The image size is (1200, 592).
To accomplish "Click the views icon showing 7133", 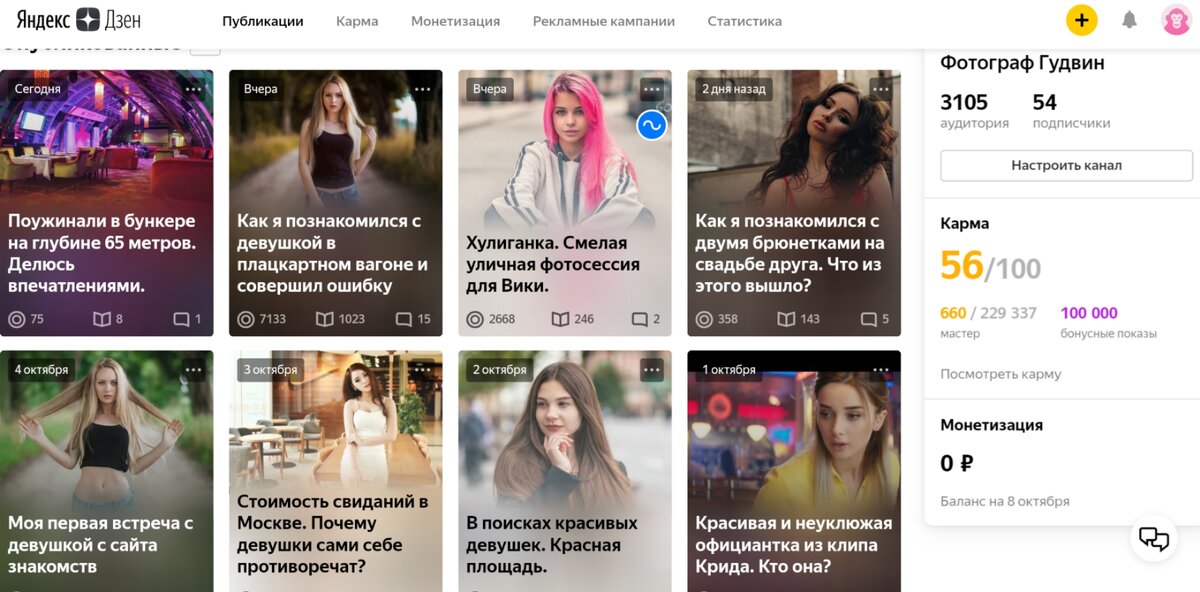I will [x=246, y=319].
